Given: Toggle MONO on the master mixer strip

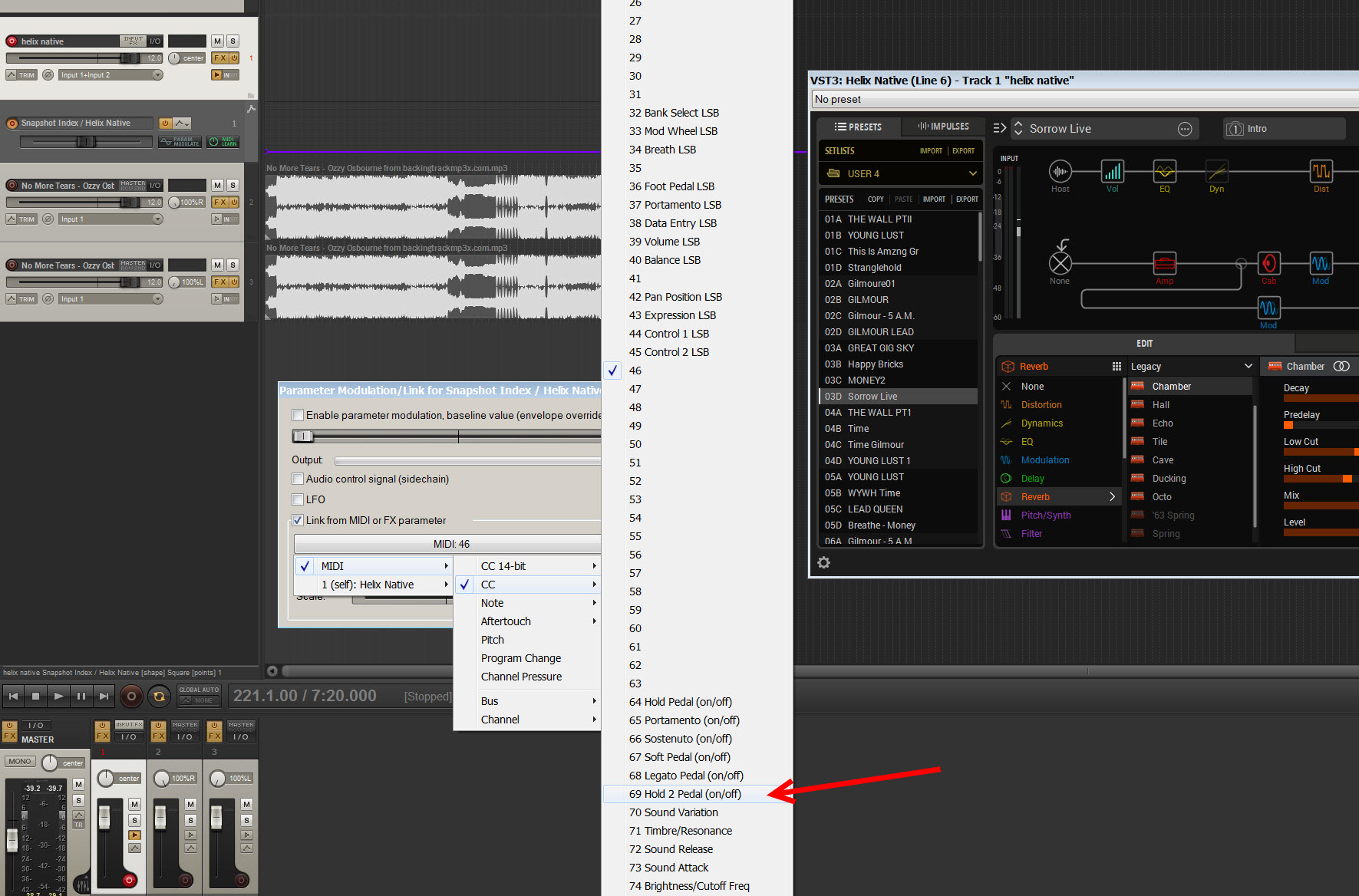Looking at the screenshot, I should pyautogui.click(x=20, y=762).
